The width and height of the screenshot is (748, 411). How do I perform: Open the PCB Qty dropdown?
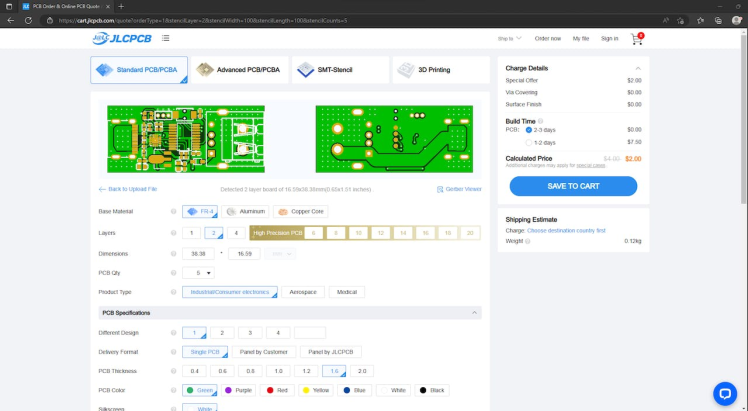click(x=198, y=272)
